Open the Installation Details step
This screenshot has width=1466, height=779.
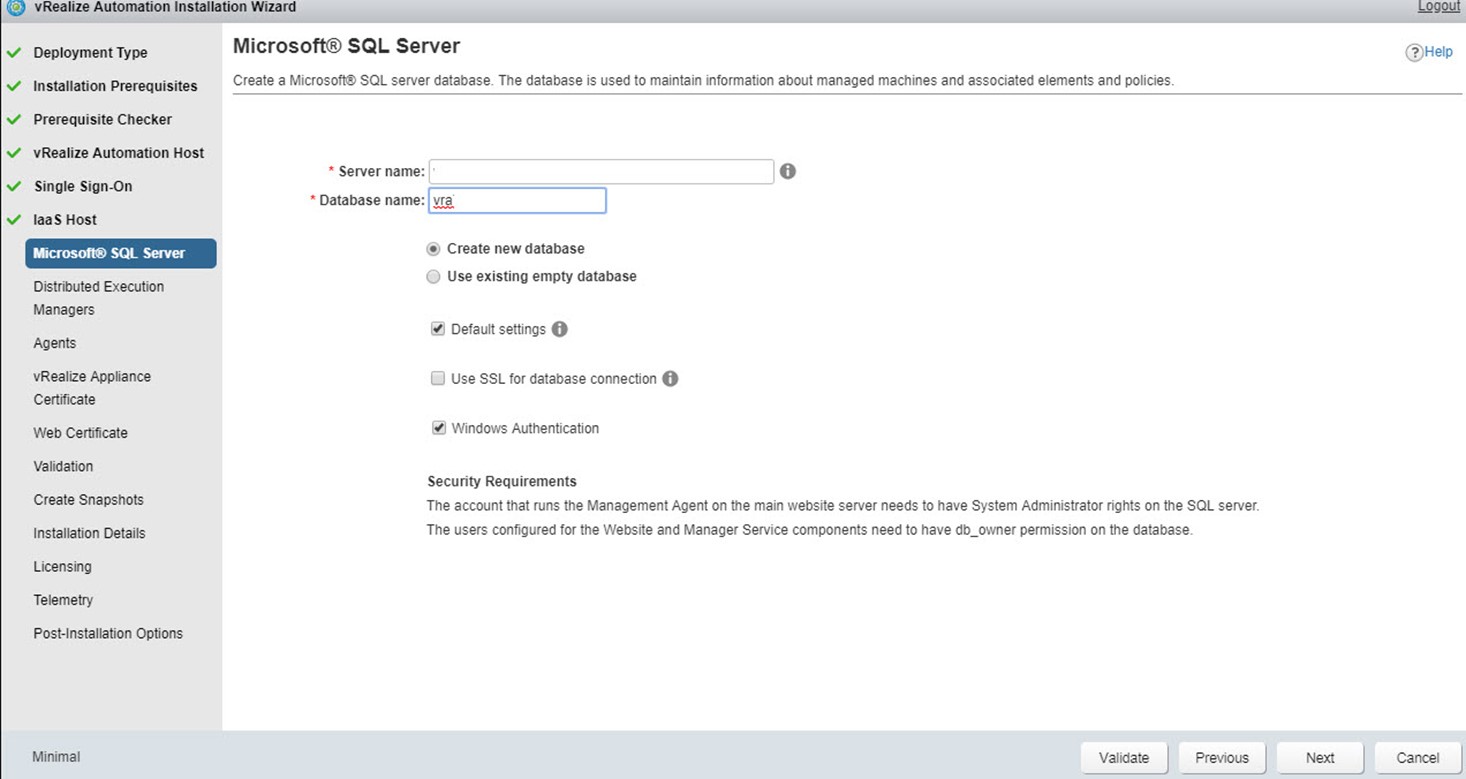tap(89, 533)
